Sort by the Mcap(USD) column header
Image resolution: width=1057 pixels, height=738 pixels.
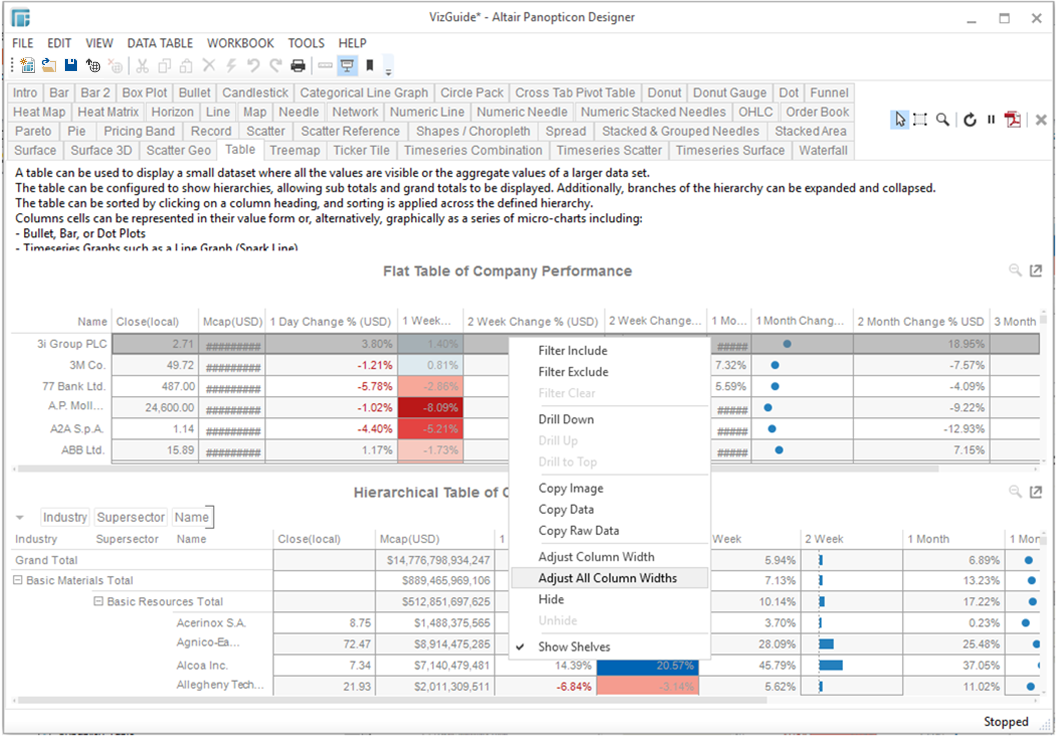point(232,322)
